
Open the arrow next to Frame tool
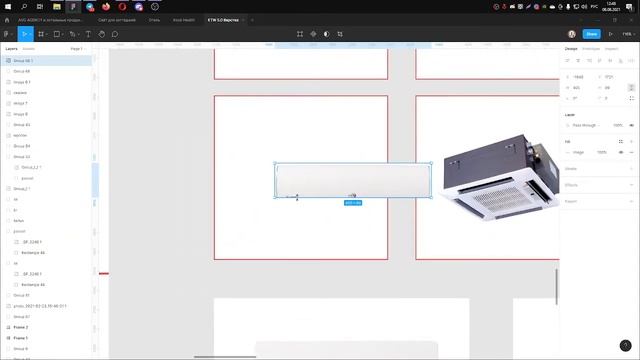coord(47,35)
